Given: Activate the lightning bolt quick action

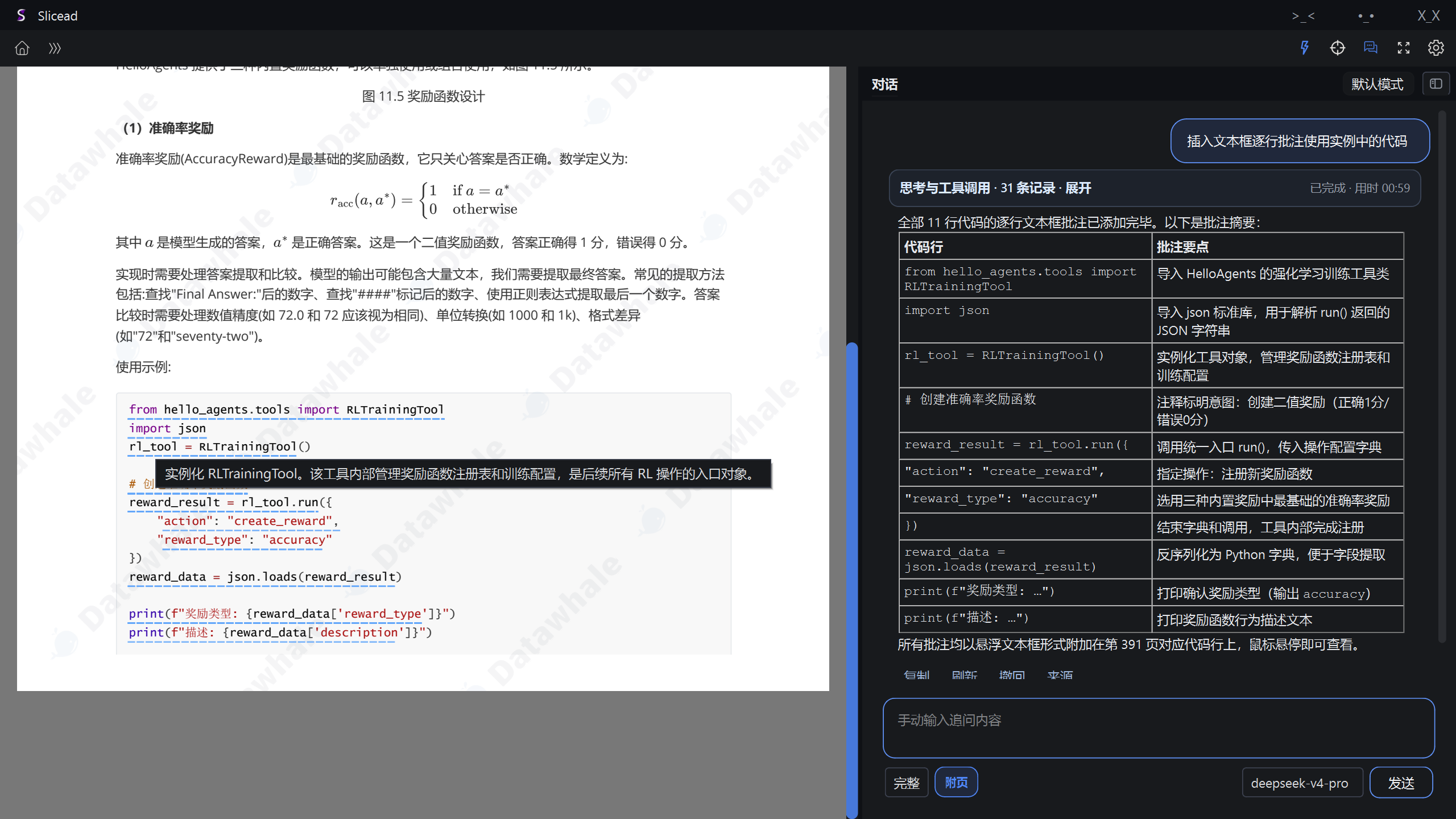Looking at the screenshot, I should tap(1305, 48).
